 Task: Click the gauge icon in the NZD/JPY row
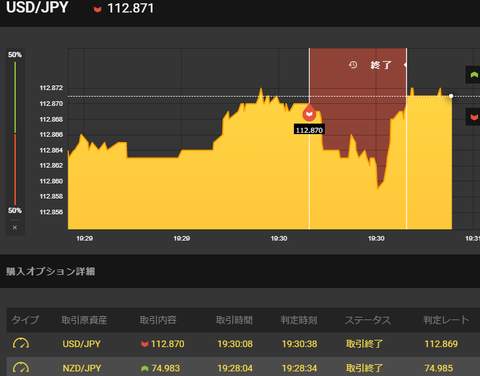21,368
